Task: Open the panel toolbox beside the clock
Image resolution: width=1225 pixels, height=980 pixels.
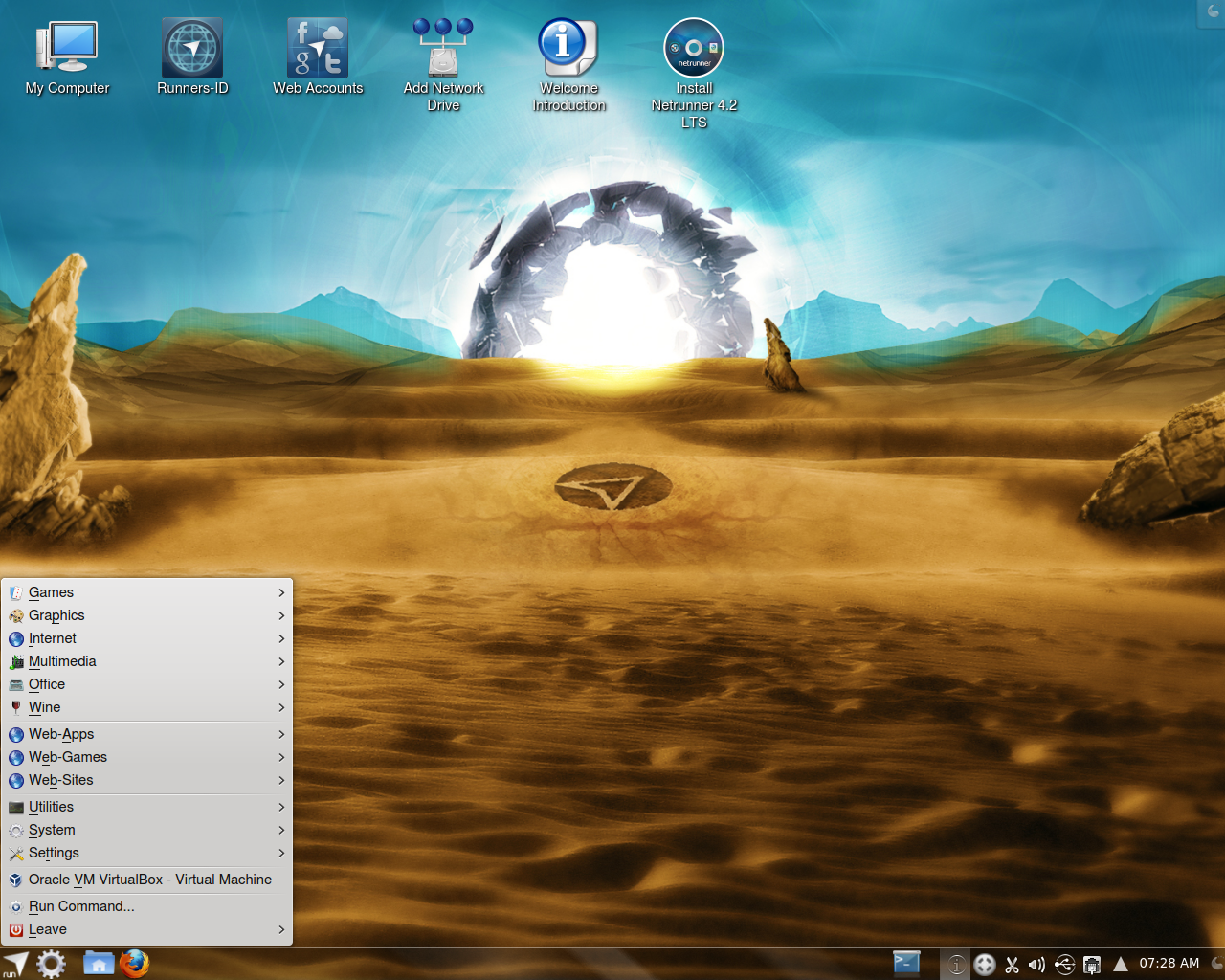Action: click(x=1217, y=964)
